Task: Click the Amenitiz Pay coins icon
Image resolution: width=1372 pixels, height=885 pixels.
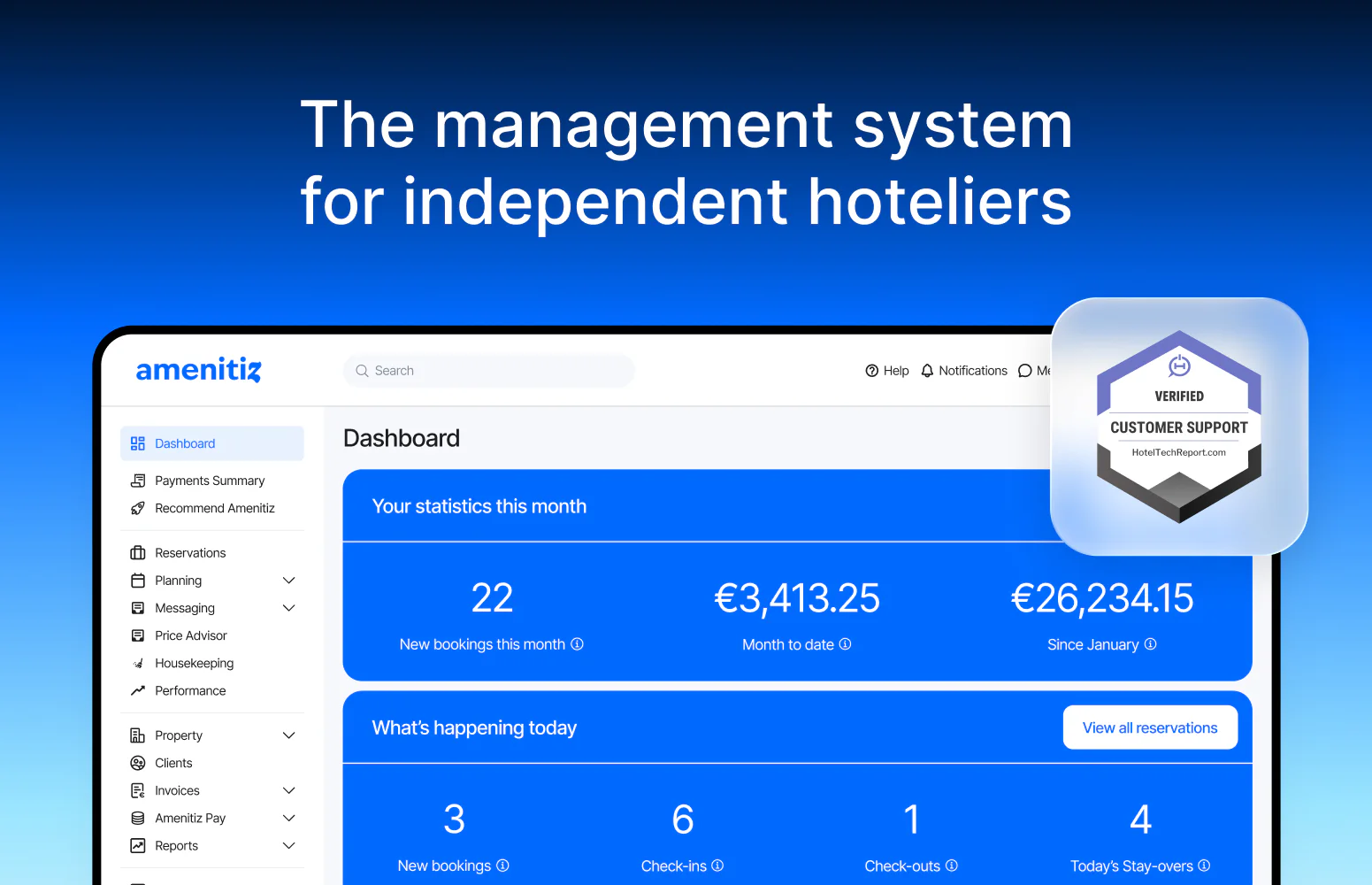Action: point(138,818)
